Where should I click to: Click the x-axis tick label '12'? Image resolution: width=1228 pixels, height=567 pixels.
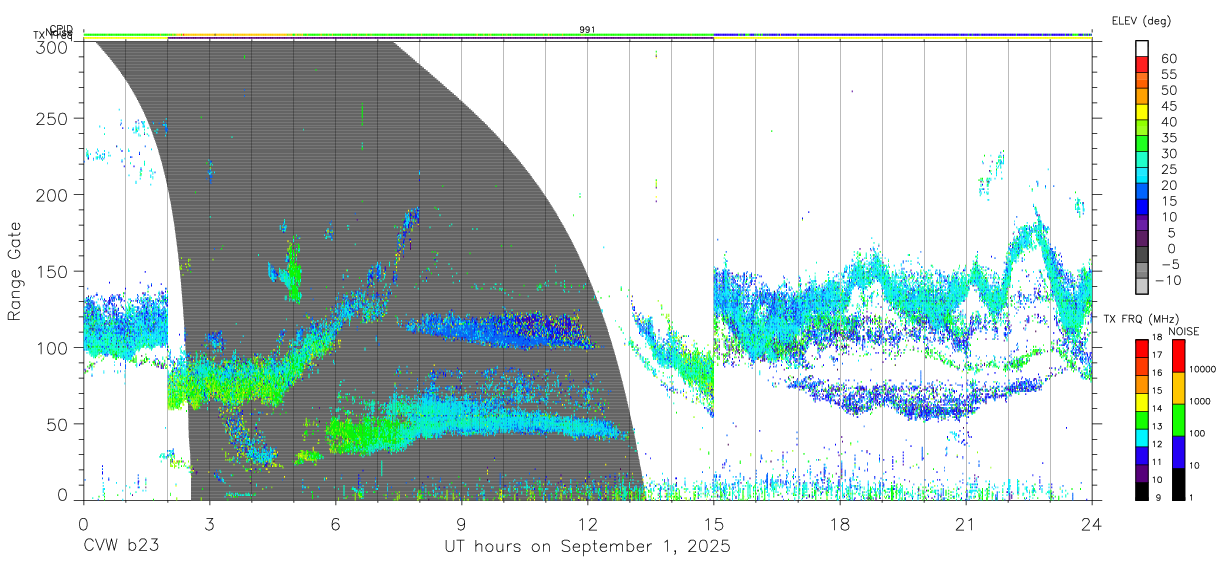pos(587,525)
